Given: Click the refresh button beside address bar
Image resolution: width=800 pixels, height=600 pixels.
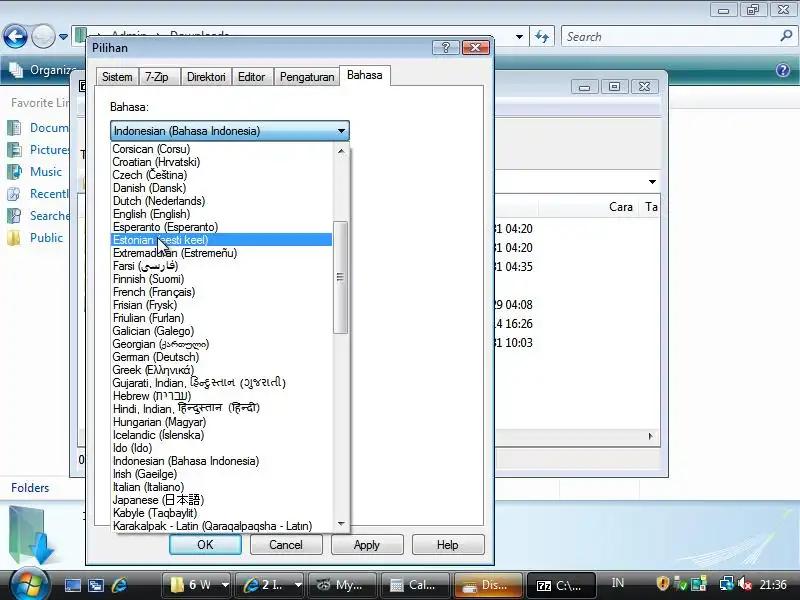Looking at the screenshot, I should [542, 37].
